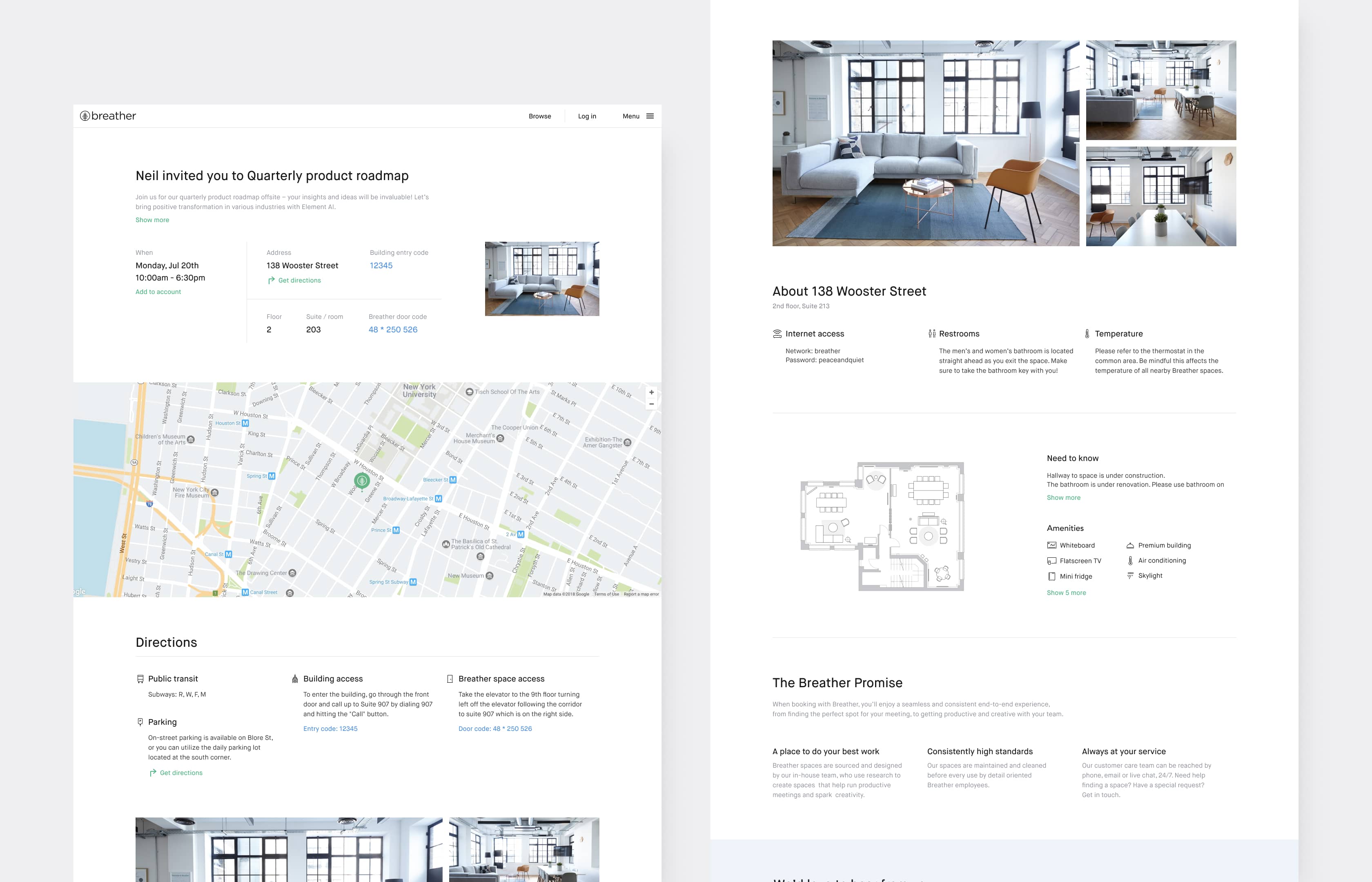This screenshot has width=1372, height=882.
Task: Click Add to account link
Action: coord(158,292)
